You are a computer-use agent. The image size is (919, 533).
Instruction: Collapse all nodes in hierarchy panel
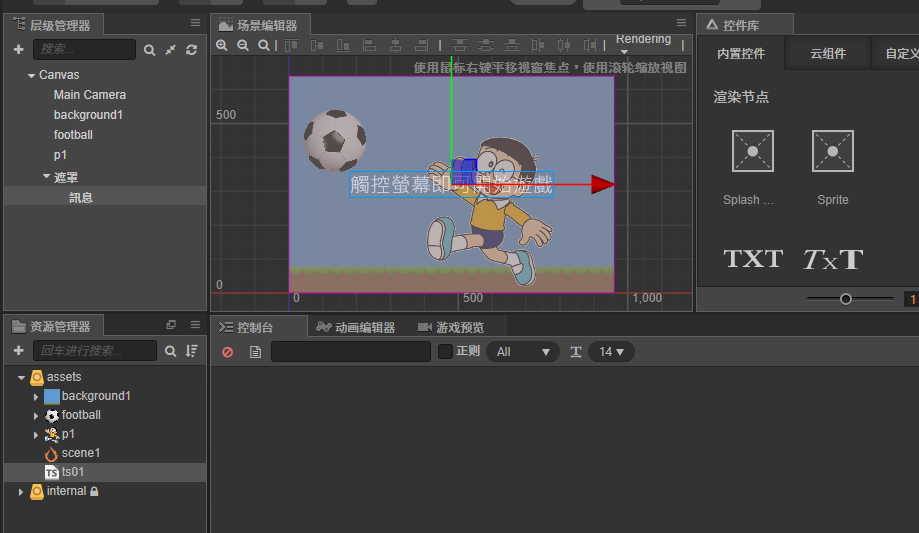click(x=171, y=50)
